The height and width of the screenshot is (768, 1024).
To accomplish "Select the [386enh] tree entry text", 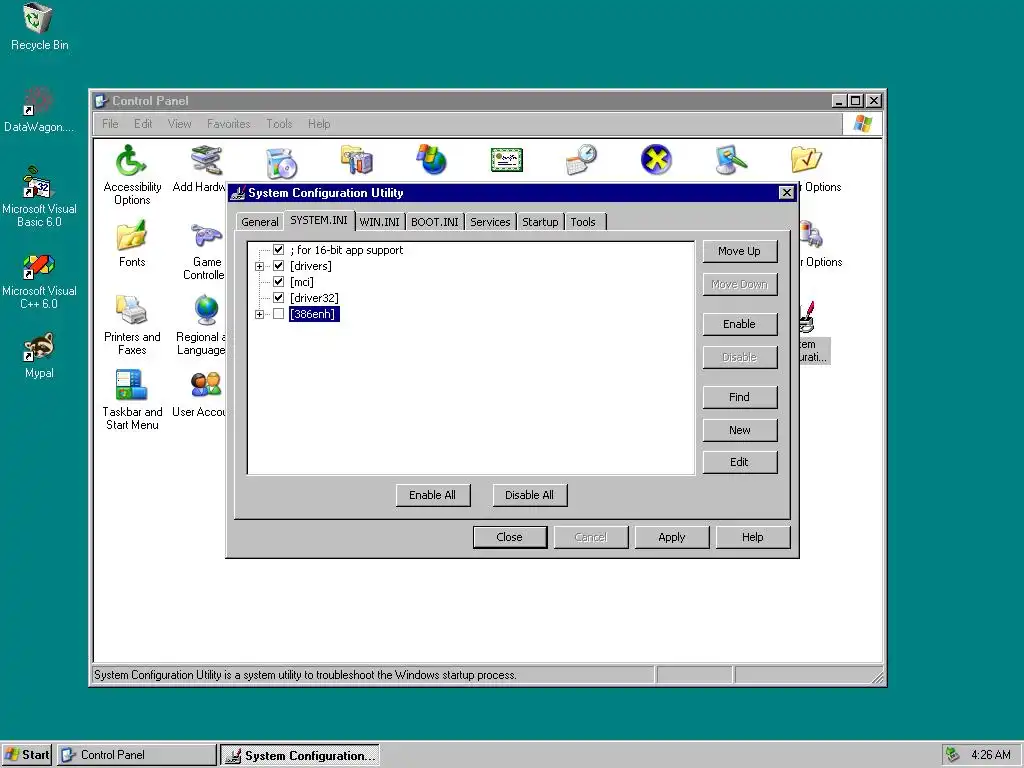I will pos(314,314).
